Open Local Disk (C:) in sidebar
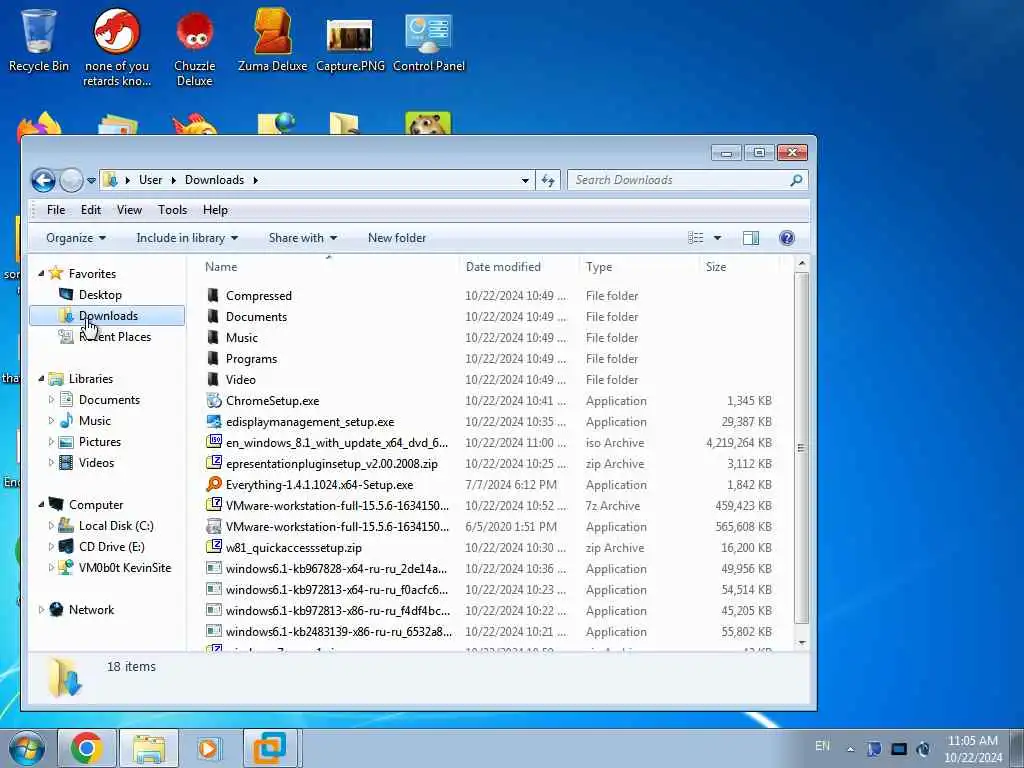This screenshot has width=1024, height=768. pos(116,526)
